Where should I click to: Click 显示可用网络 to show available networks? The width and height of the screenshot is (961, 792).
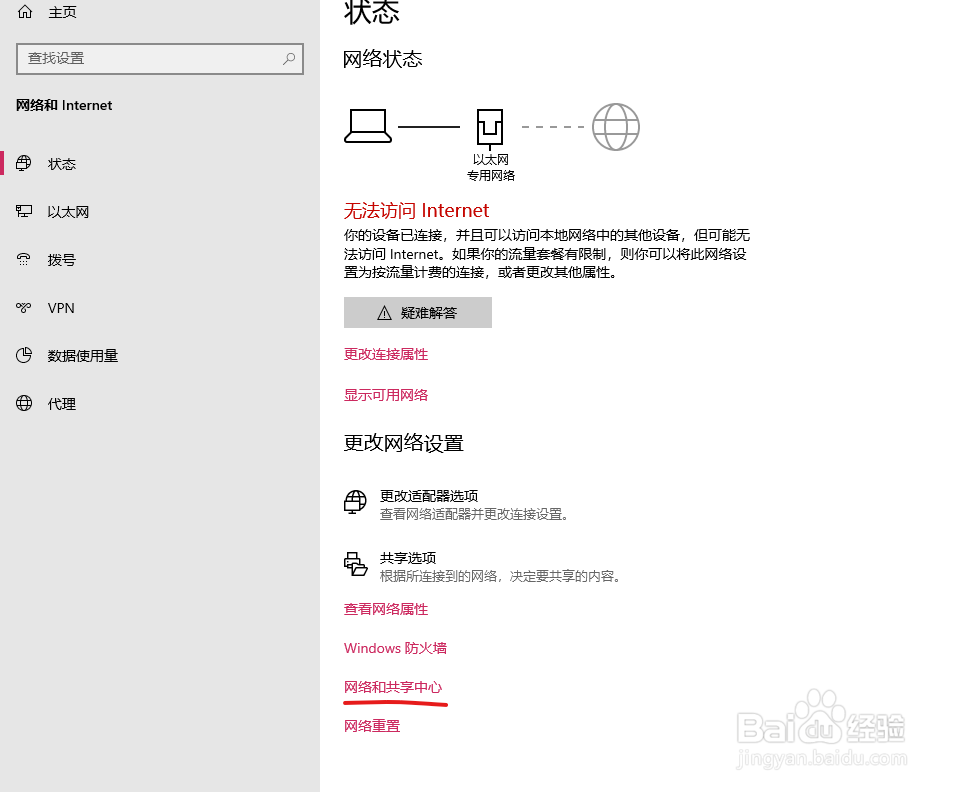(x=386, y=394)
